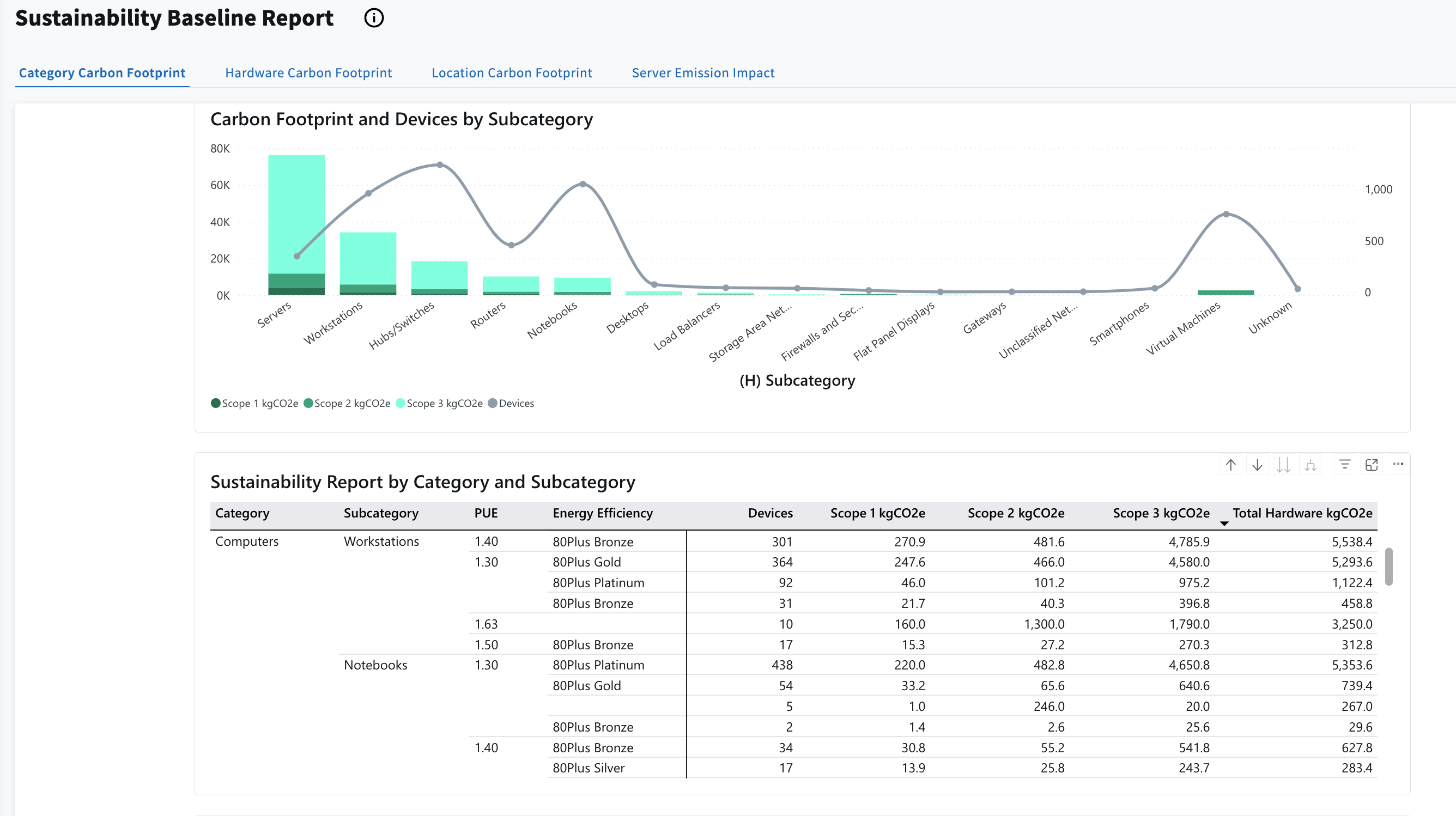Click the chart title Carbon Footprint and Devices by Subcategory

pos(401,119)
